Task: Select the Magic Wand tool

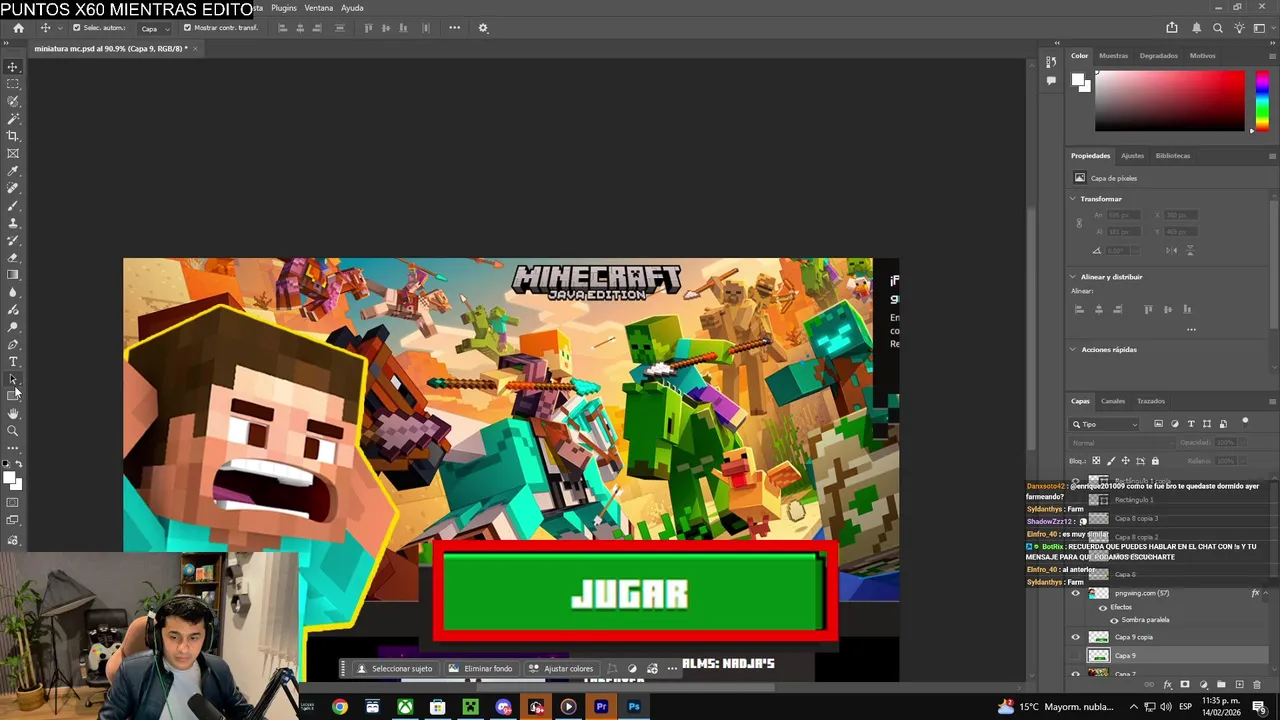Action: 13,119
